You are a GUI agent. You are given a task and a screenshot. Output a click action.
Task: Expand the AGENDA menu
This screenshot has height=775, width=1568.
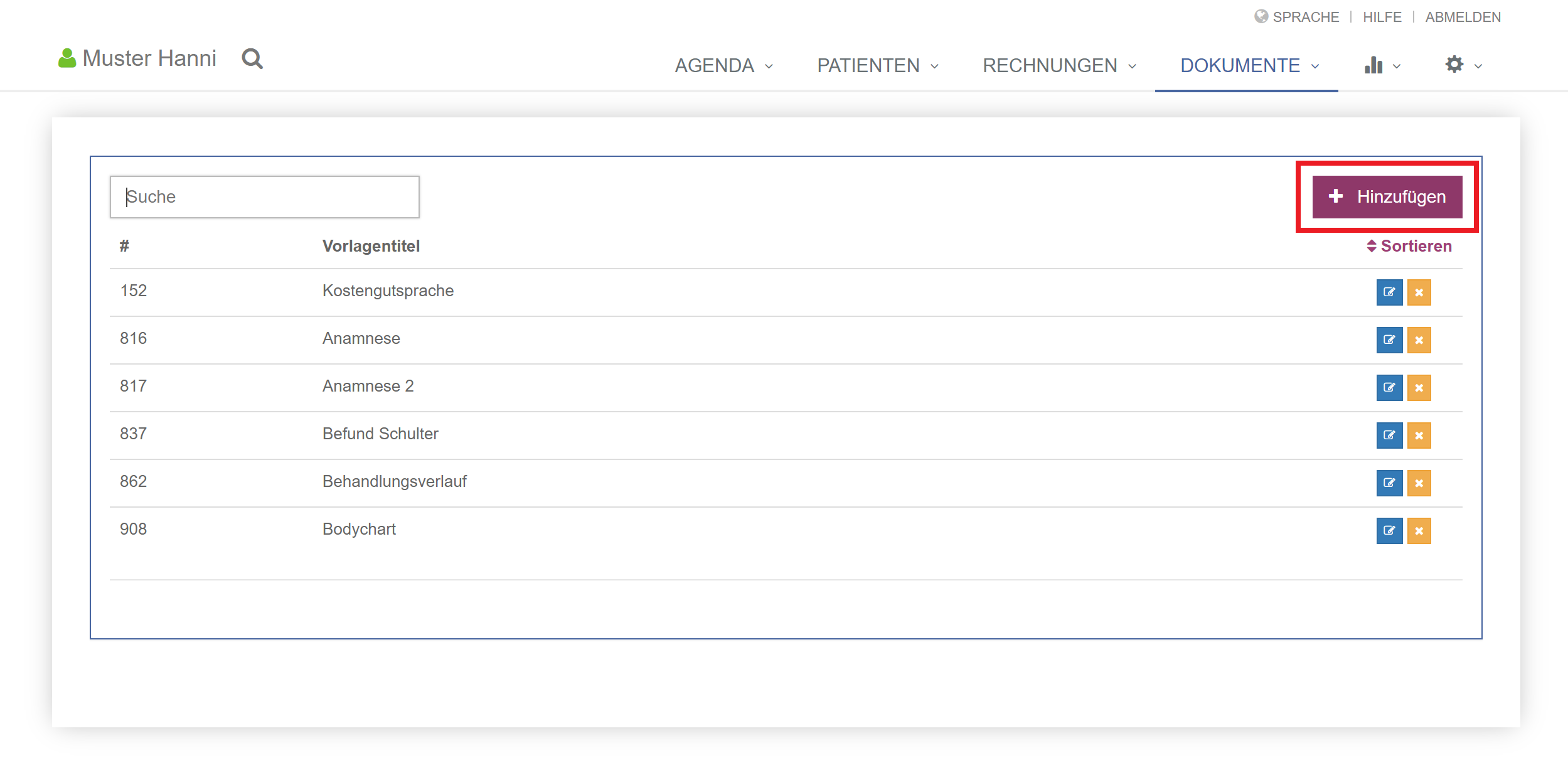pos(724,65)
